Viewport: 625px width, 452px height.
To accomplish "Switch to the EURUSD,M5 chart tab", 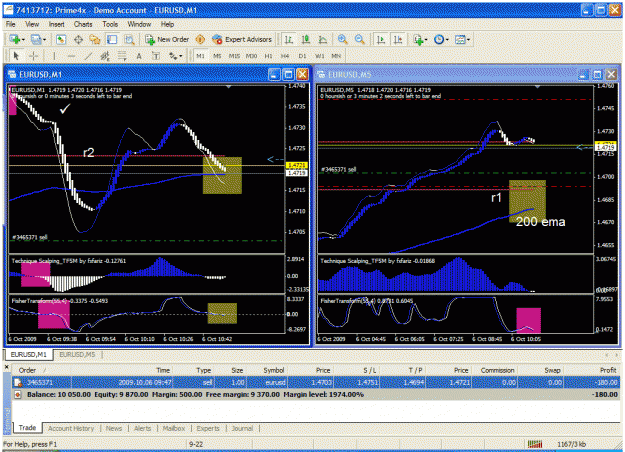I will (x=77, y=354).
